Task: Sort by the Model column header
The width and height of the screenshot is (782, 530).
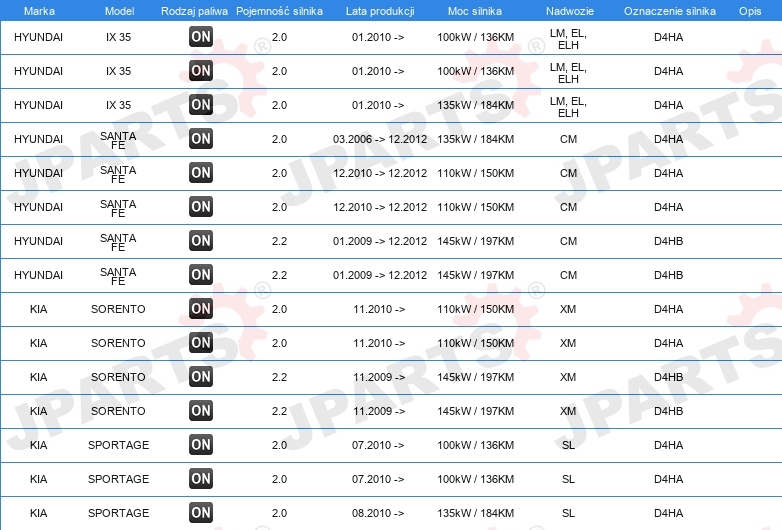Action: (x=119, y=11)
